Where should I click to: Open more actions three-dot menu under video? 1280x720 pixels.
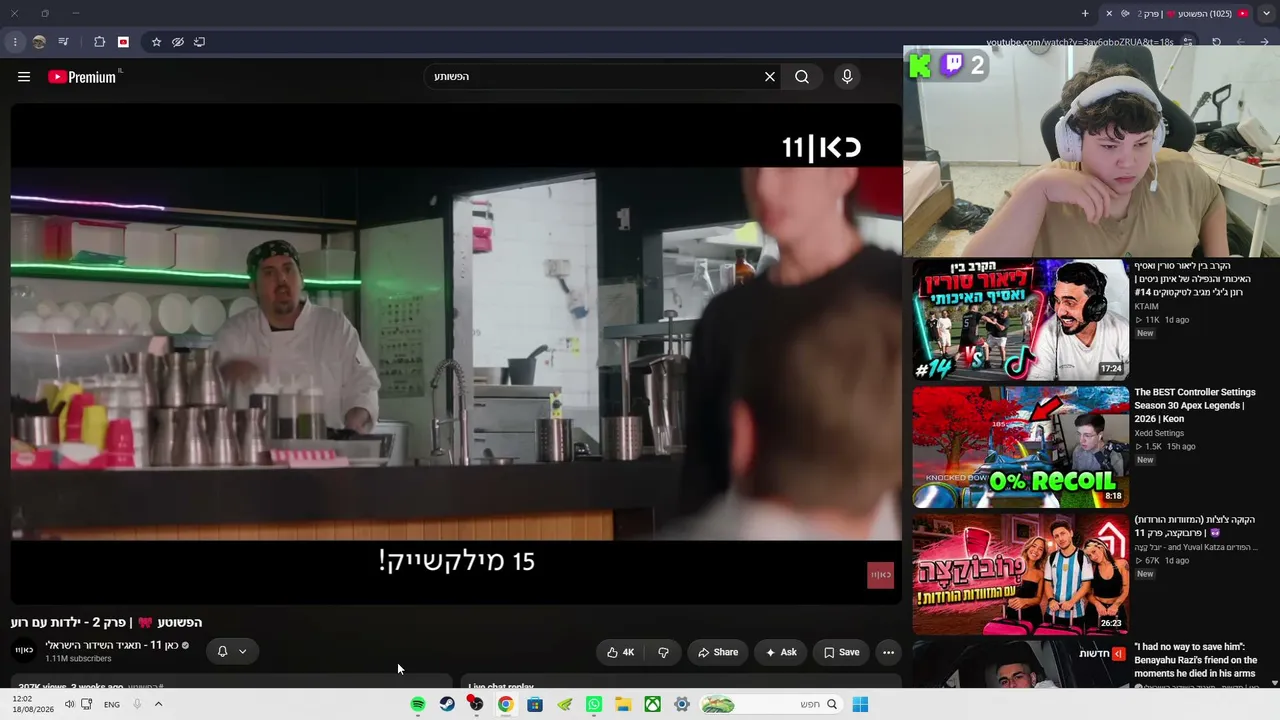(888, 652)
